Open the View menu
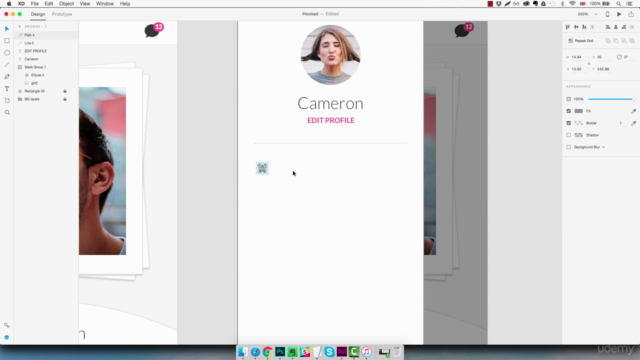Viewport: 640px width, 360px height. point(84,4)
